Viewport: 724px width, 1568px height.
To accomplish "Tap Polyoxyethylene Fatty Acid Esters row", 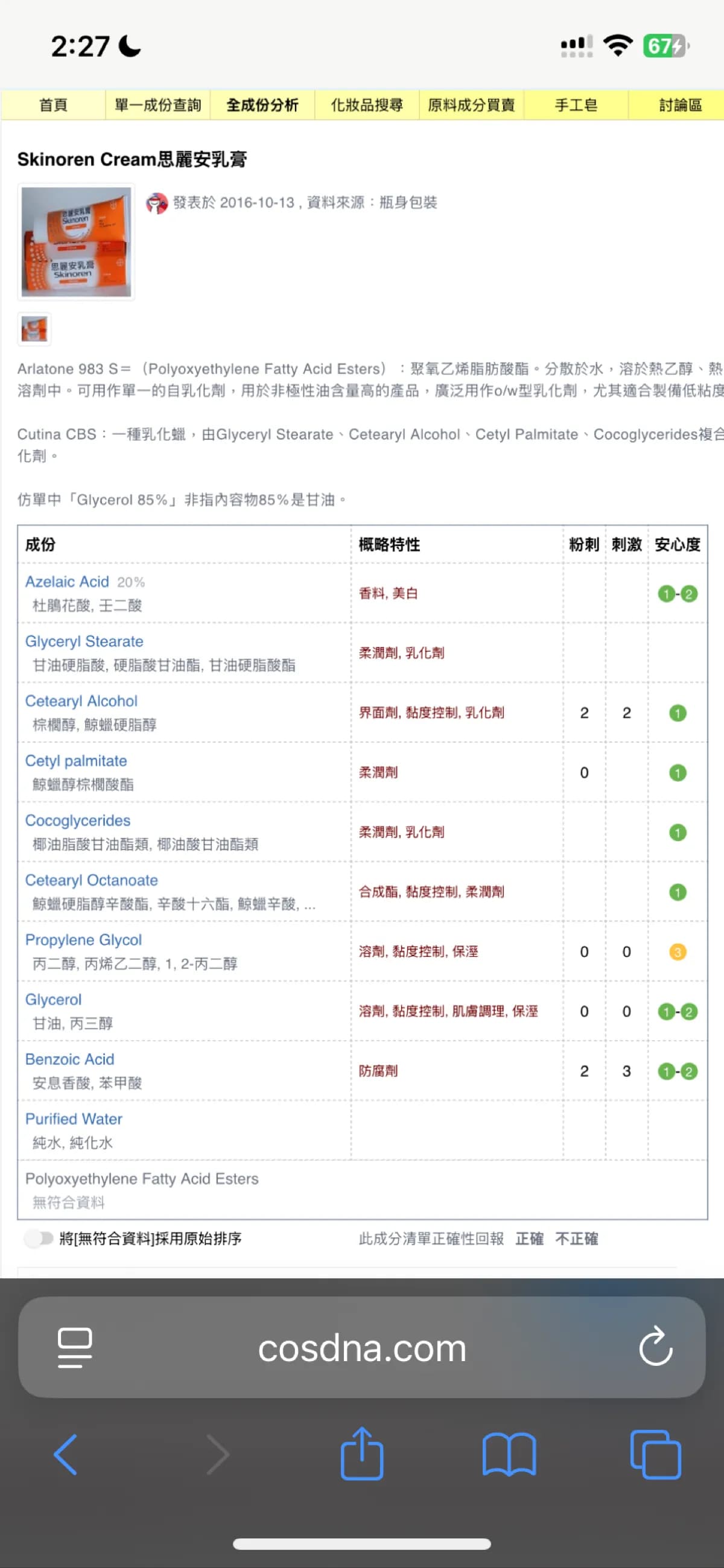I will coord(363,1189).
